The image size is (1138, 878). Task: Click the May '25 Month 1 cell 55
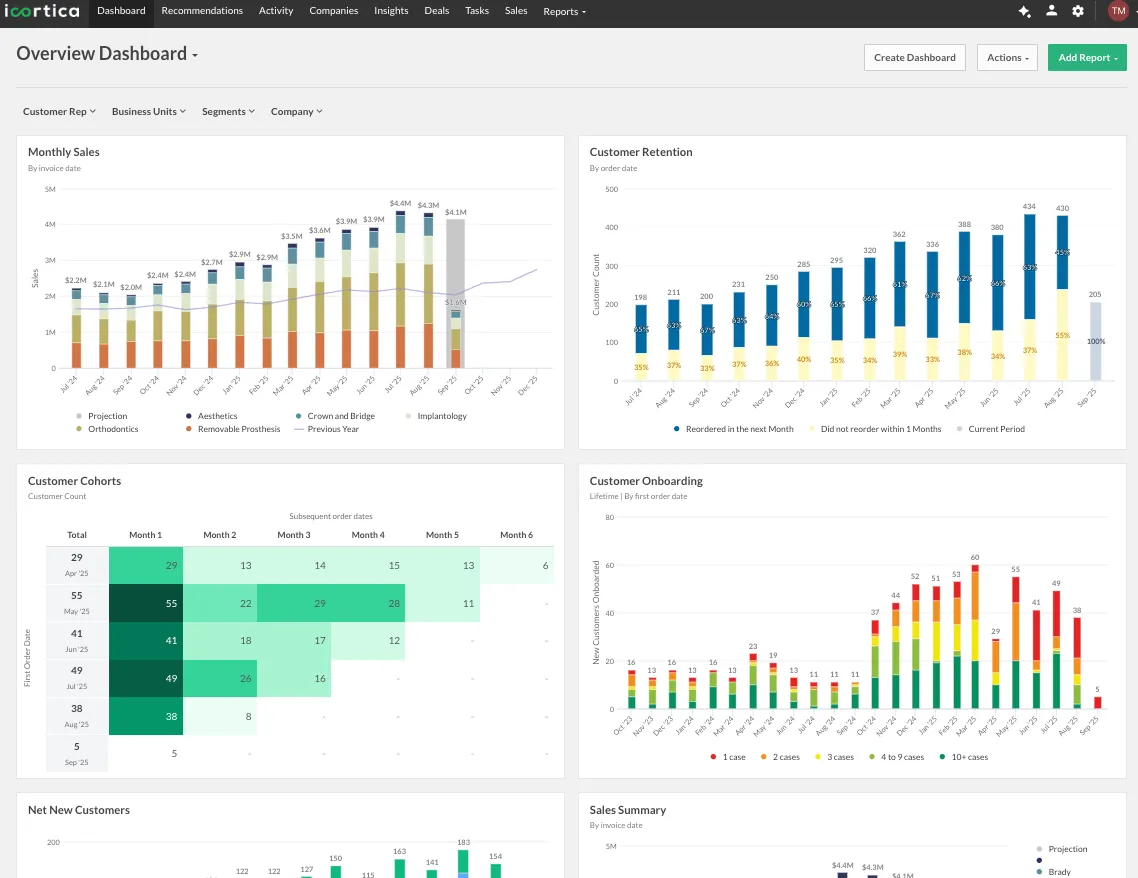(x=146, y=603)
